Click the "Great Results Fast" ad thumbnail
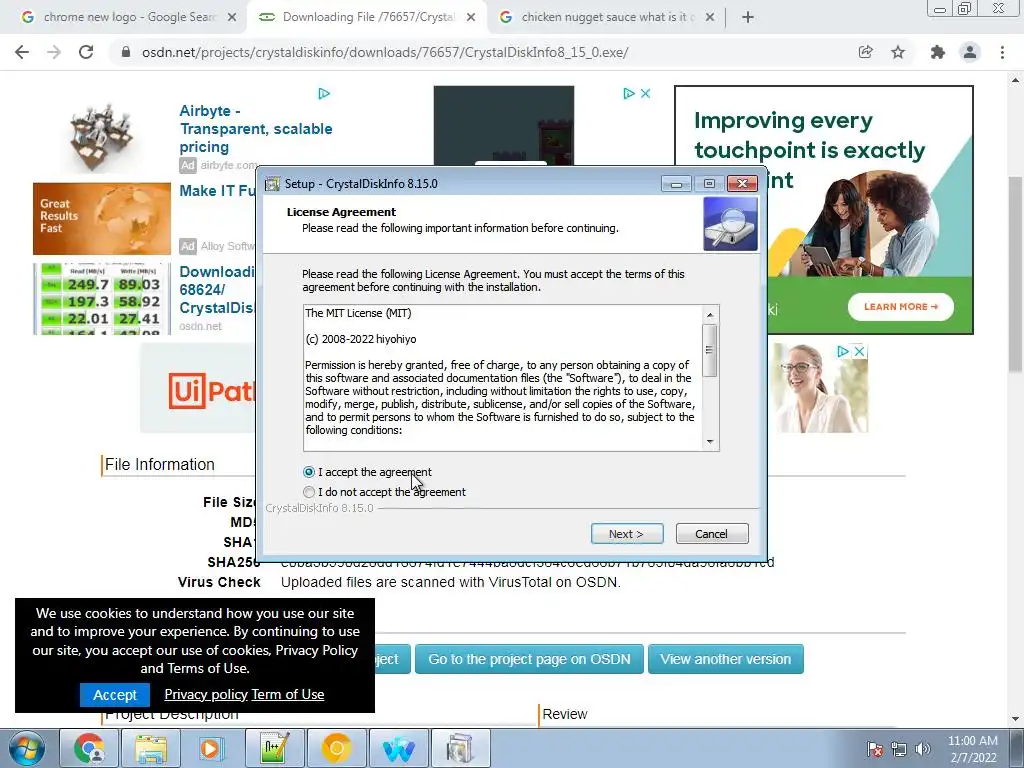The height and width of the screenshot is (768, 1024). (102, 219)
